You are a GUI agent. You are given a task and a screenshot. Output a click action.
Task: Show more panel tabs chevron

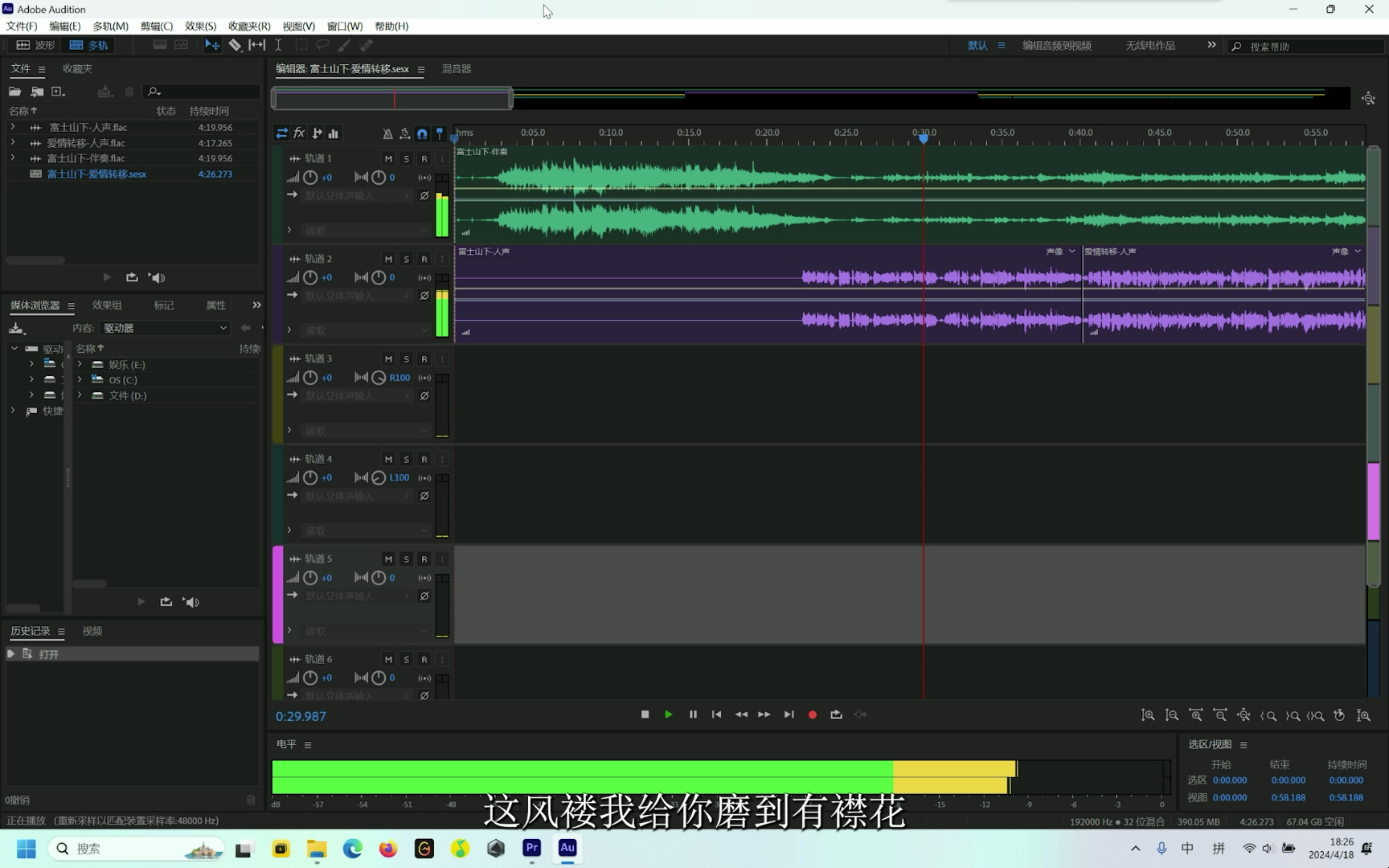tap(256, 305)
